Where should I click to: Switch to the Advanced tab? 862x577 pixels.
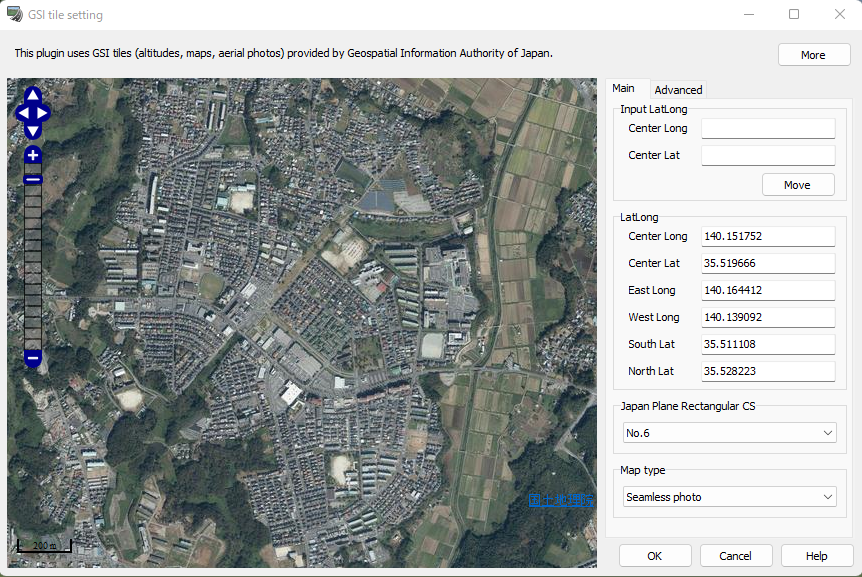678,90
